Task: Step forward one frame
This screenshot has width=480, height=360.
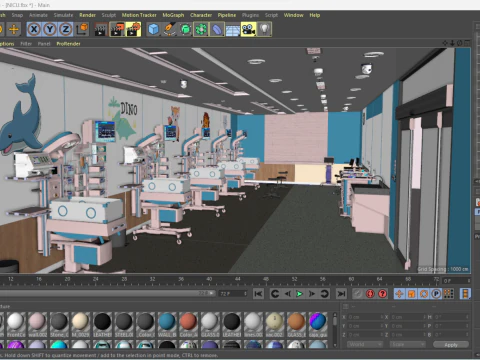Action: pos(312,294)
